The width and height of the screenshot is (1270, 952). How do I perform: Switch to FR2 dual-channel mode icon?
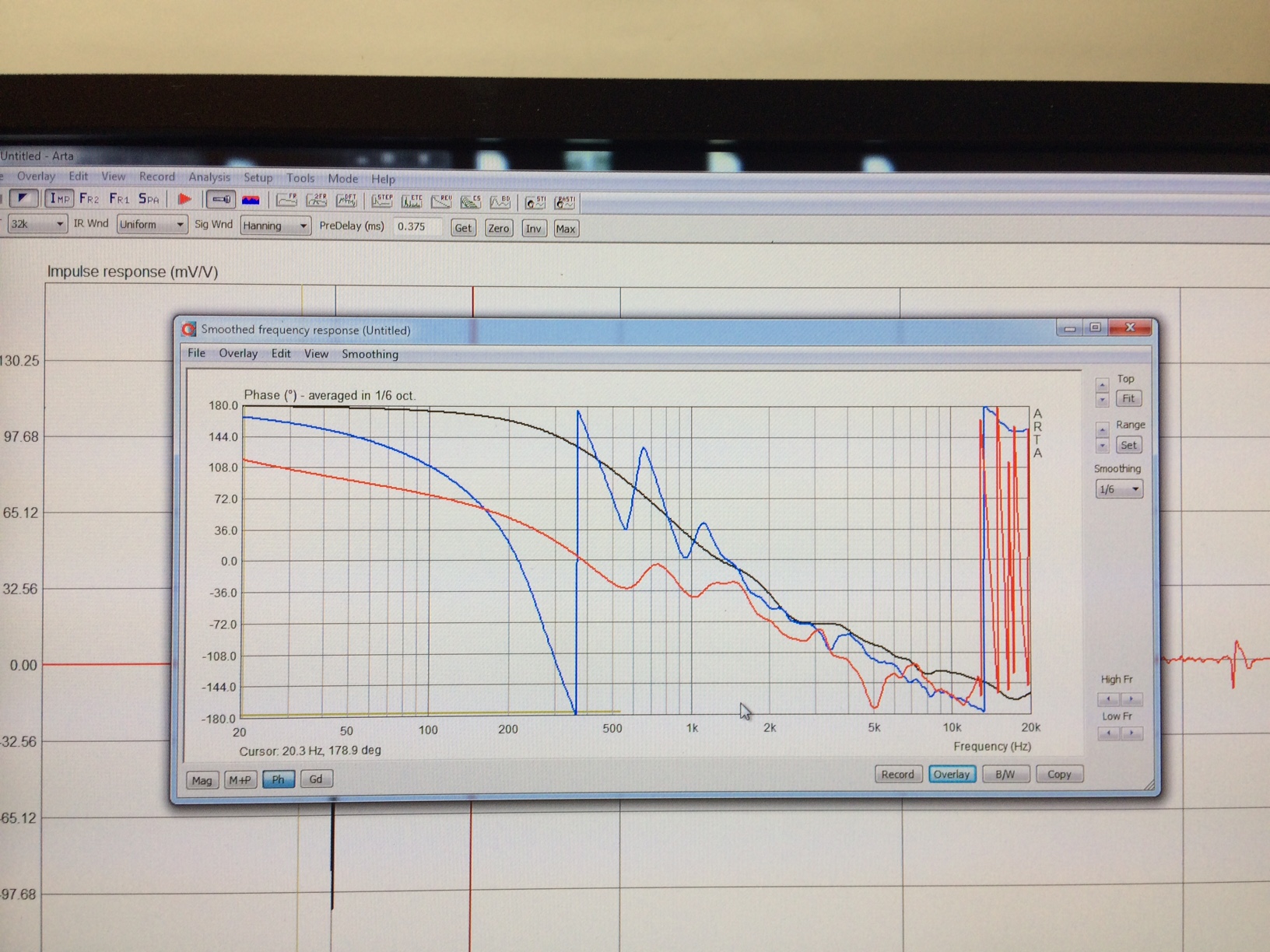(x=89, y=199)
